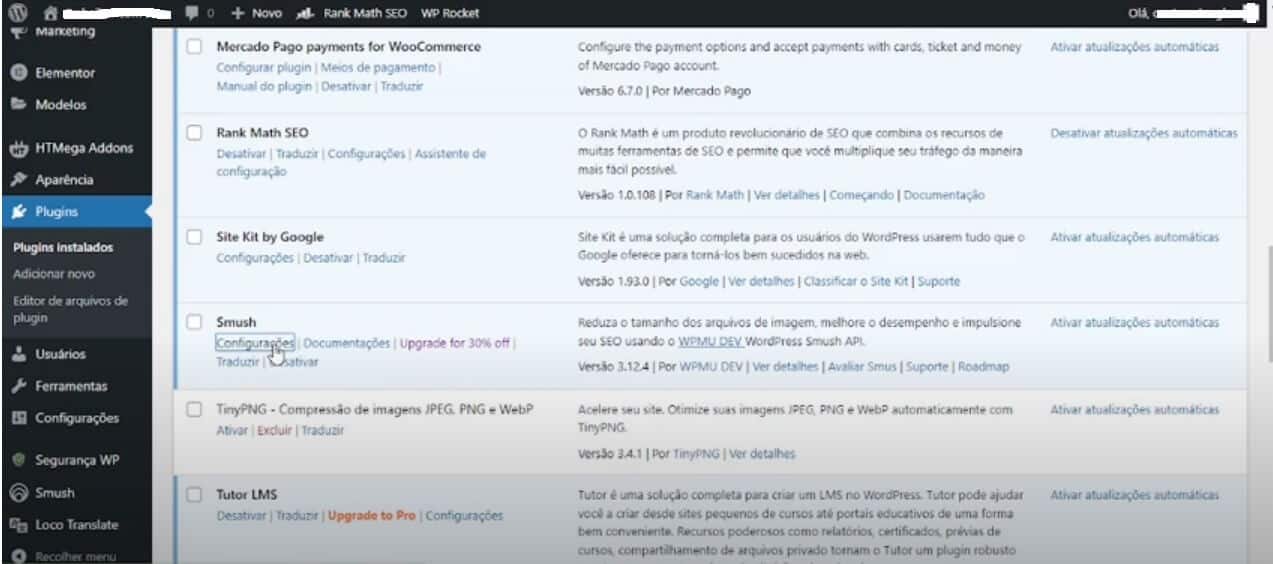Screen dimensions: 1273x564
Task: Select Adicionar novo submenu item
Action: pos(54,273)
